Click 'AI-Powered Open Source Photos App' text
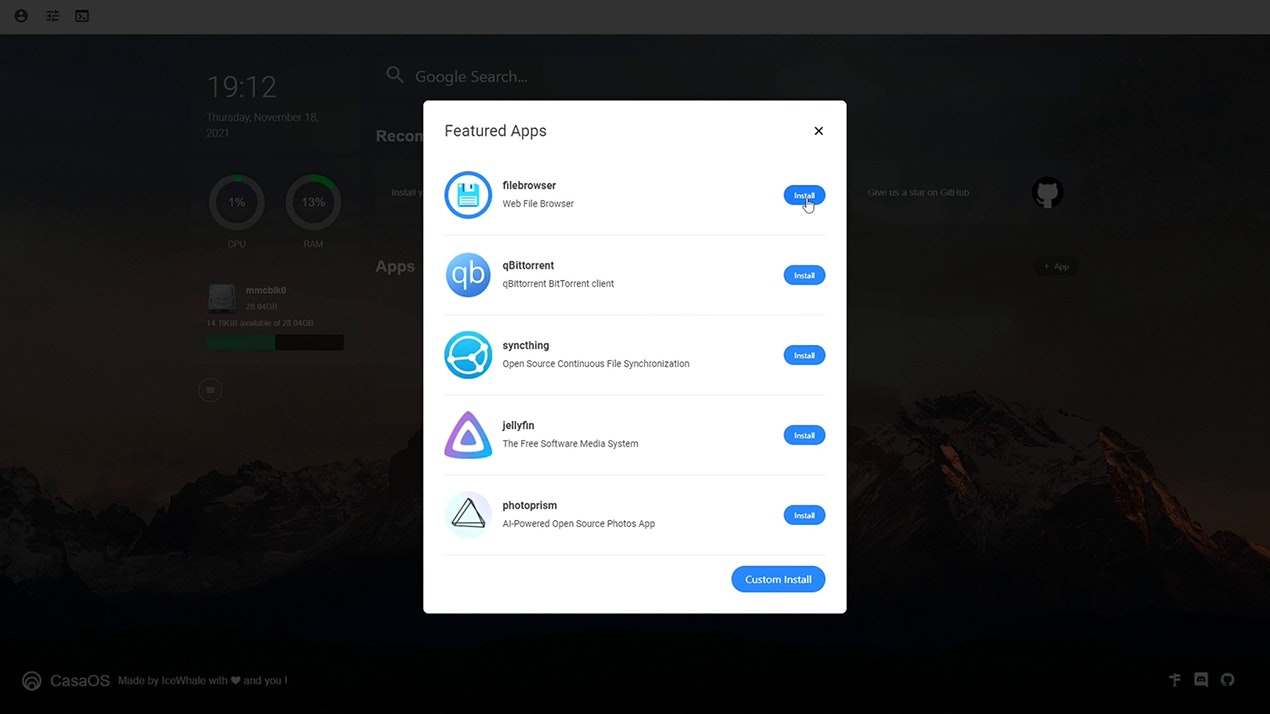Image resolution: width=1270 pixels, height=714 pixels. click(x=579, y=524)
